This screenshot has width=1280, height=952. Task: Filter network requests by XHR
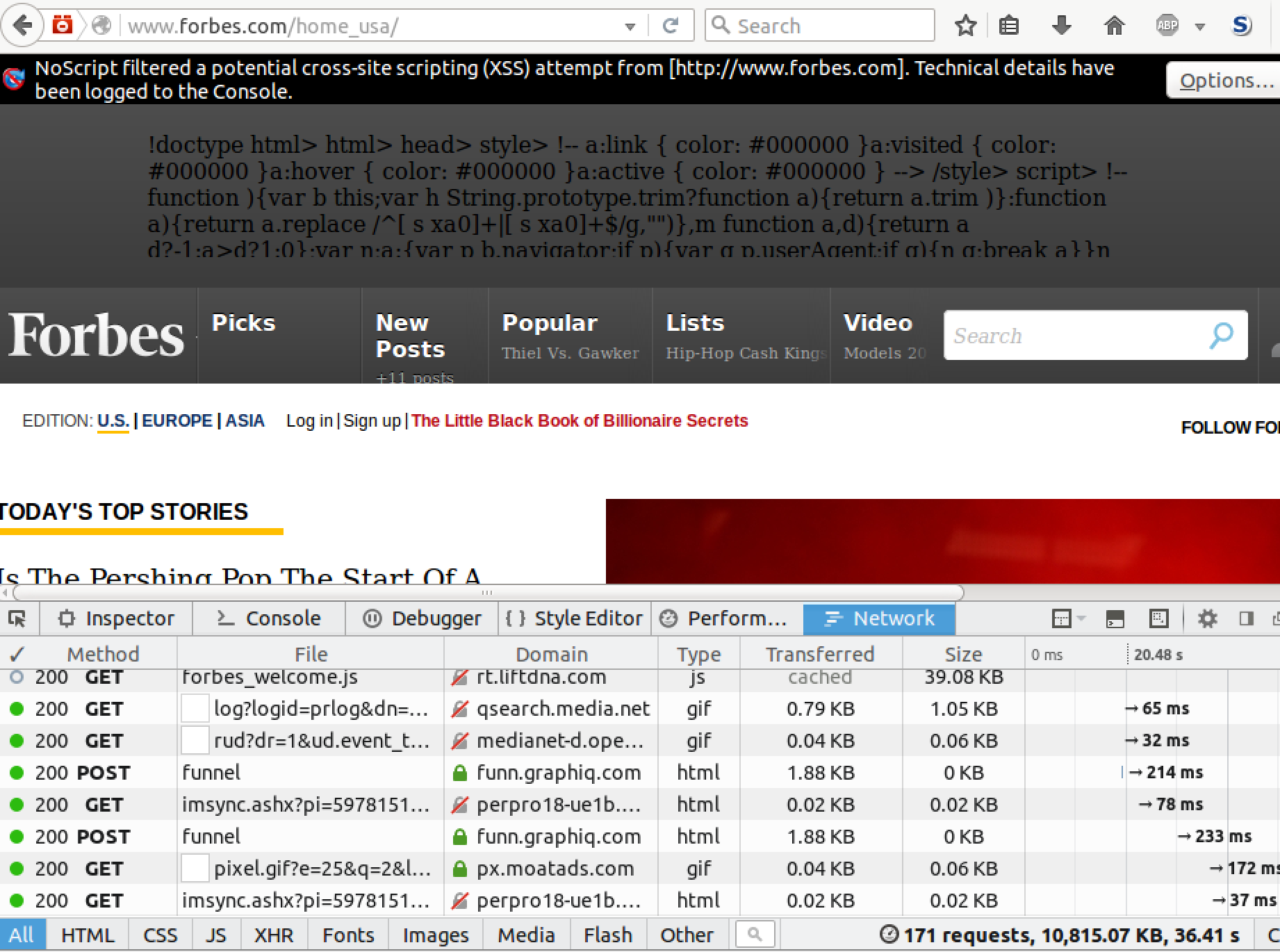(274, 935)
